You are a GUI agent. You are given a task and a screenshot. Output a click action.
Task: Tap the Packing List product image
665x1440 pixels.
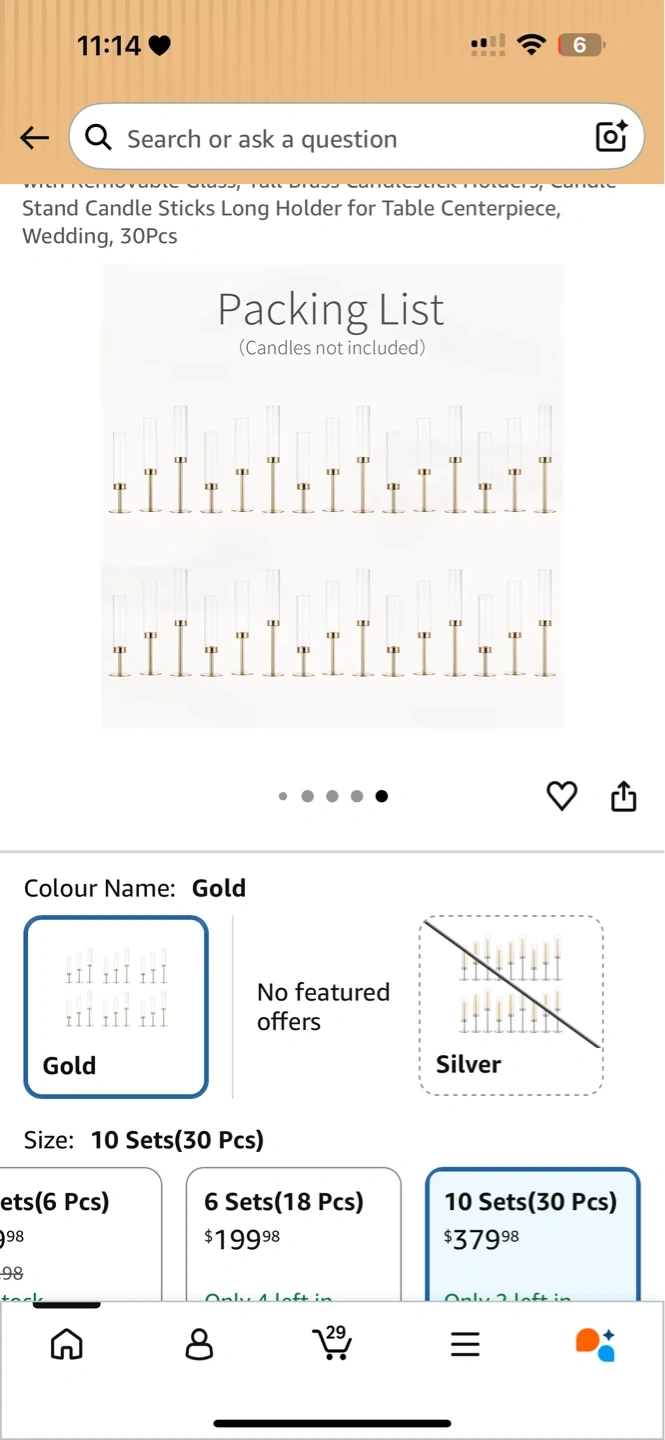coord(332,496)
